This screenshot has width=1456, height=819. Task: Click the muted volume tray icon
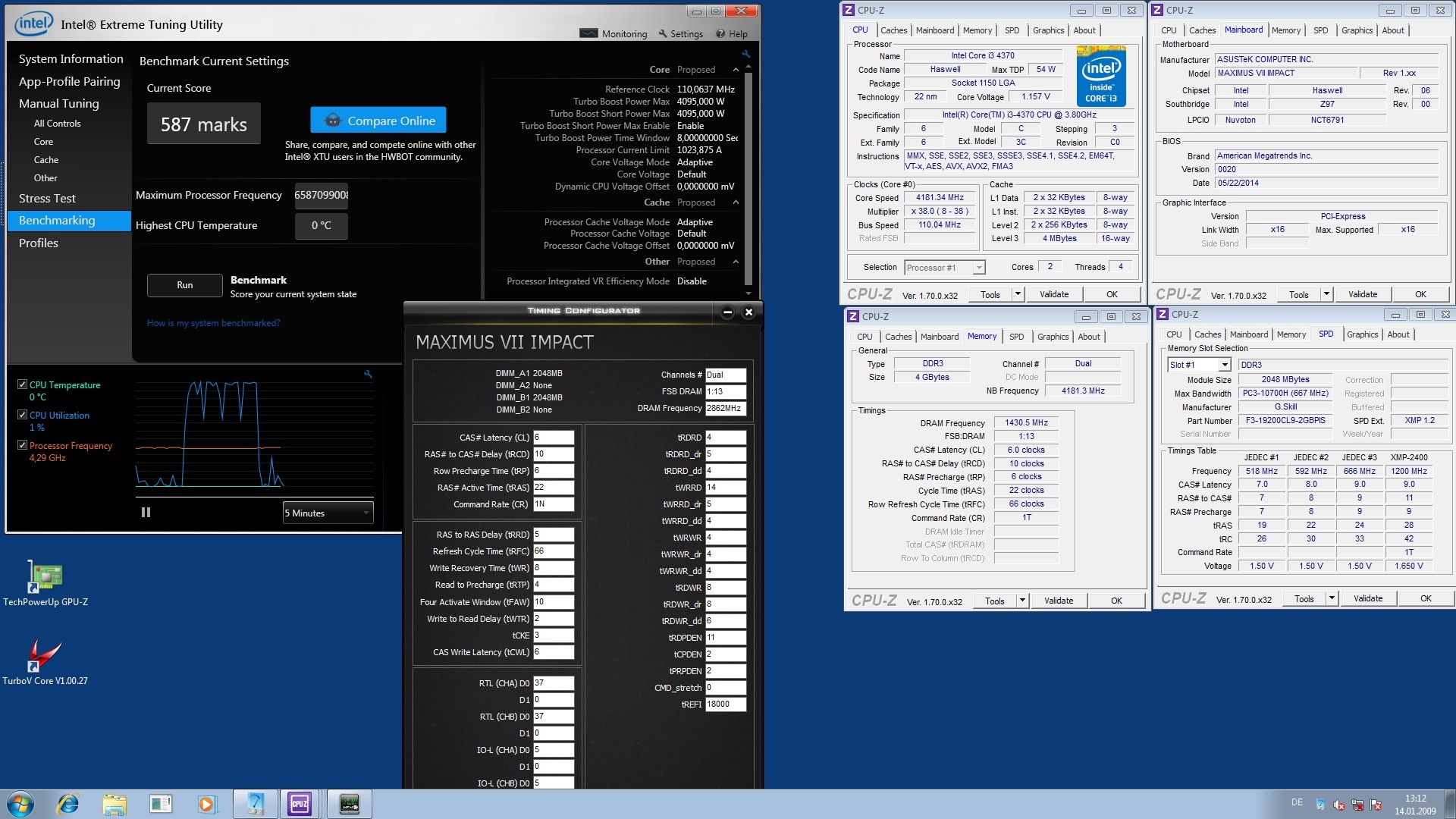pyautogui.click(x=1339, y=805)
